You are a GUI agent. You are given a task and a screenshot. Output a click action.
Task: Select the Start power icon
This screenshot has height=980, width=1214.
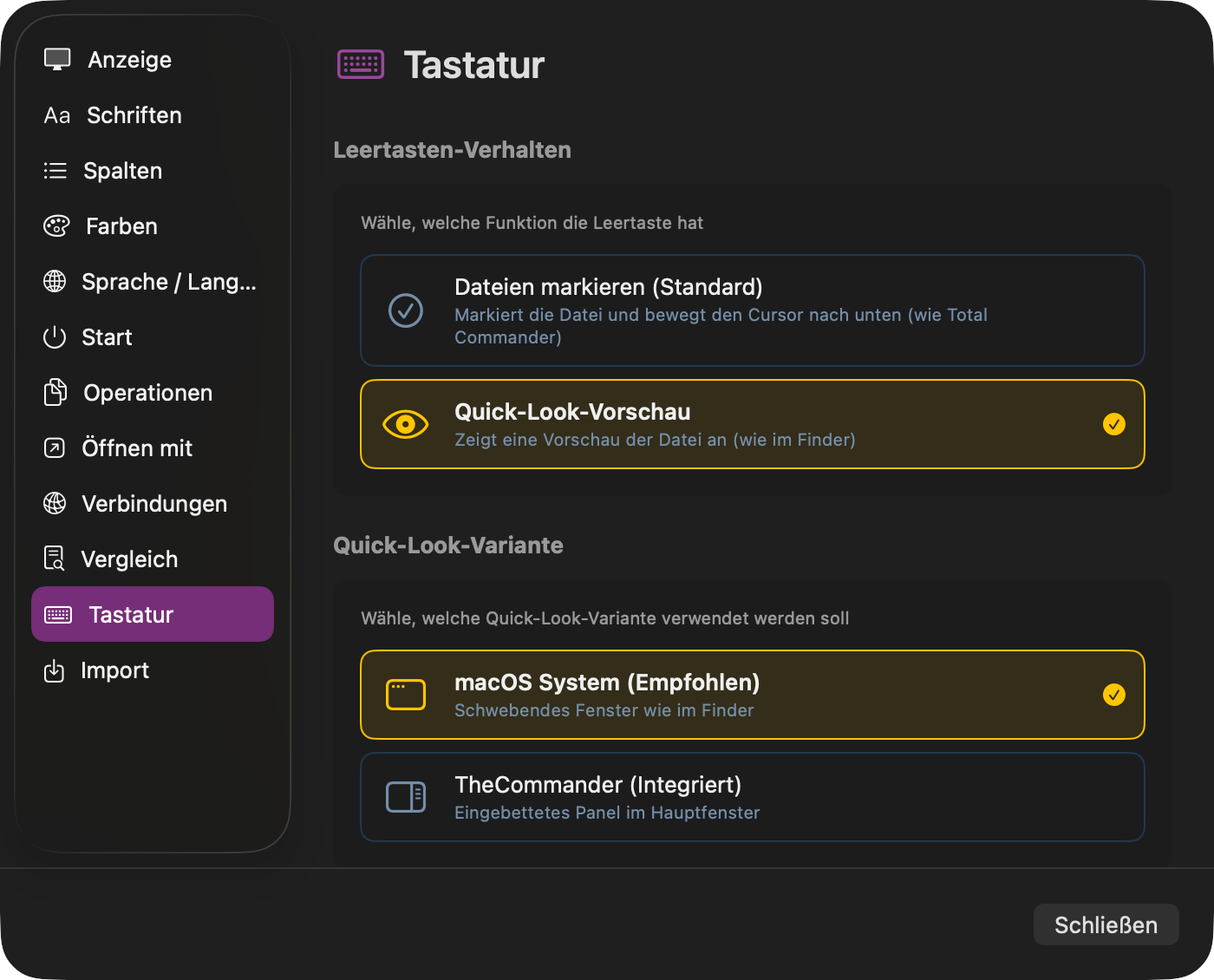coord(54,336)
